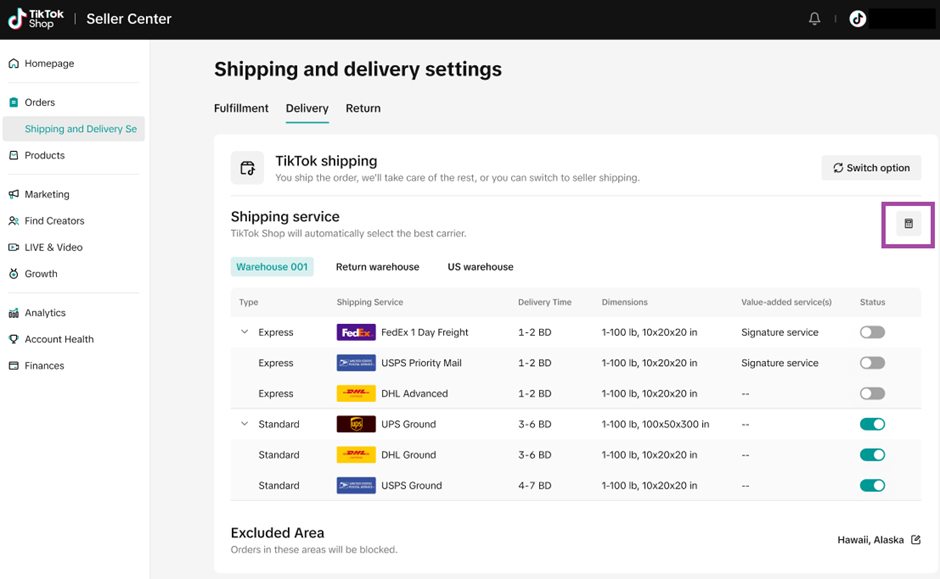Image resolution: width=940 pixels, height=579 pixels.
Task: Click the Switch option button
Action: click(871, 168)
